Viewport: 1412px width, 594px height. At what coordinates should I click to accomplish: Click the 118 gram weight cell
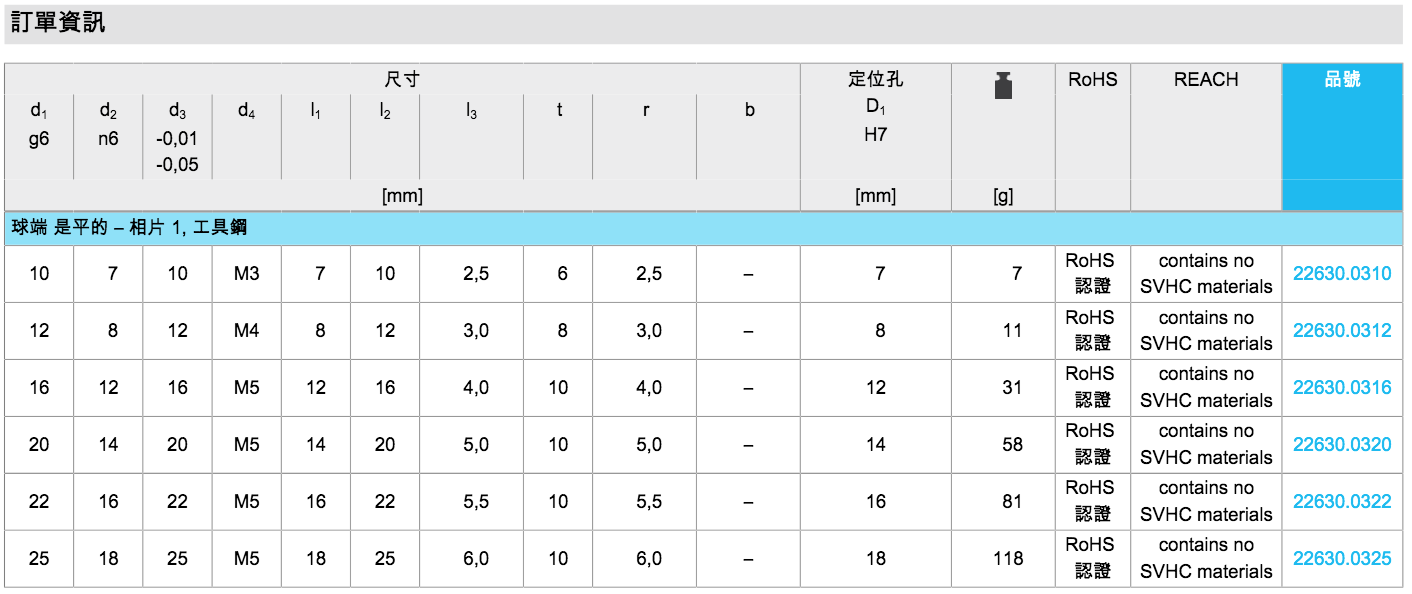pos(1008,559)
